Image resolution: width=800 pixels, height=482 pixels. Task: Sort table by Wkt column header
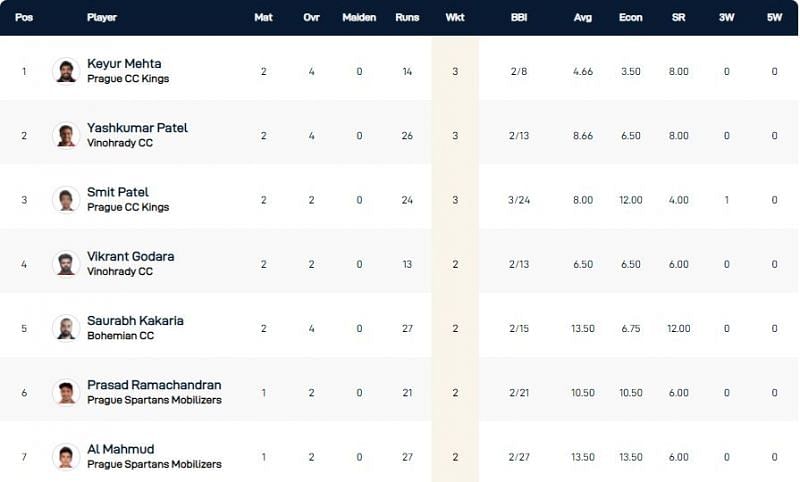[x=455, y=18]
